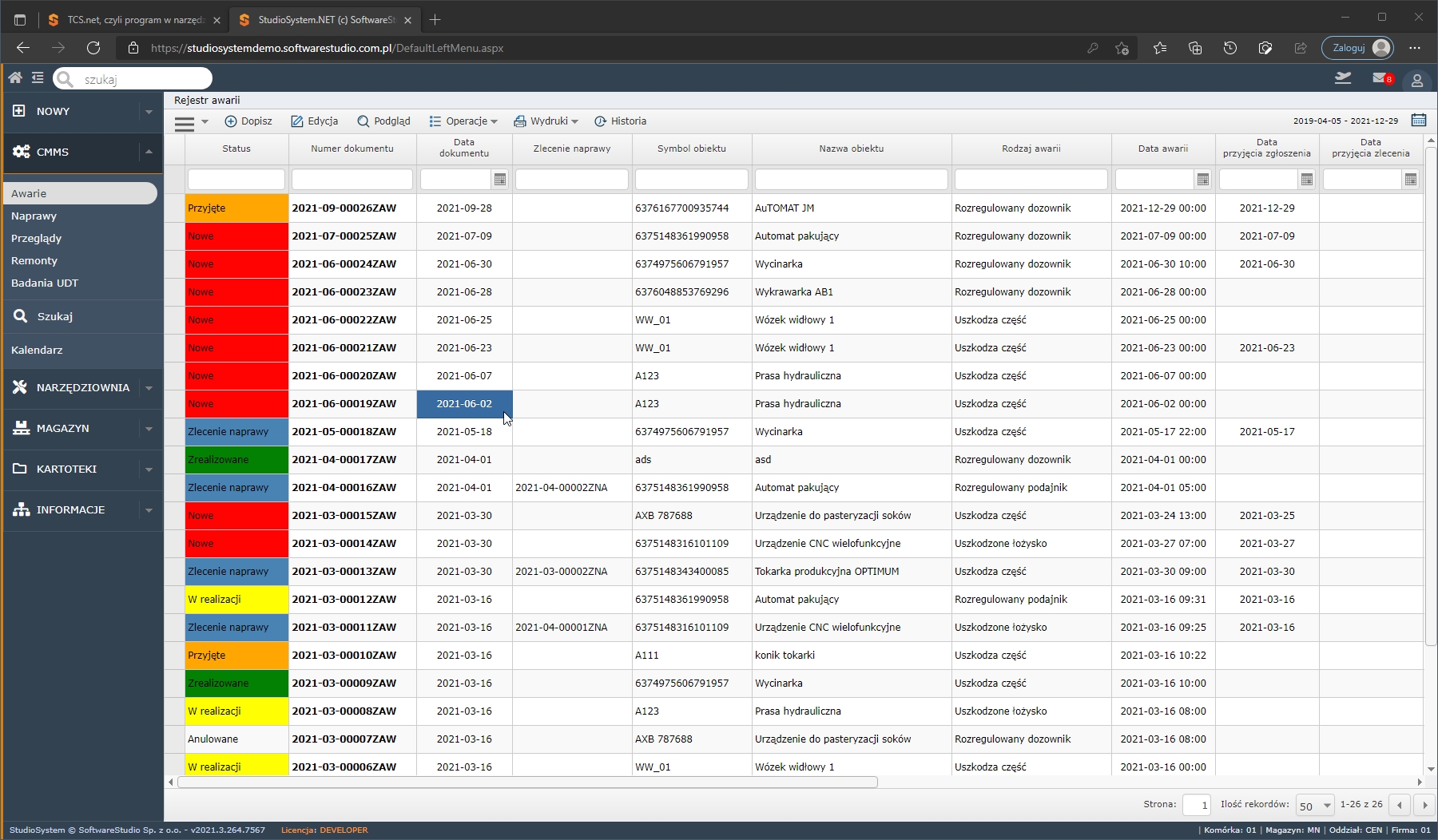1438x840 pixels.
Task: Open browser collections icon
Action: click(x=1195, y=48)
